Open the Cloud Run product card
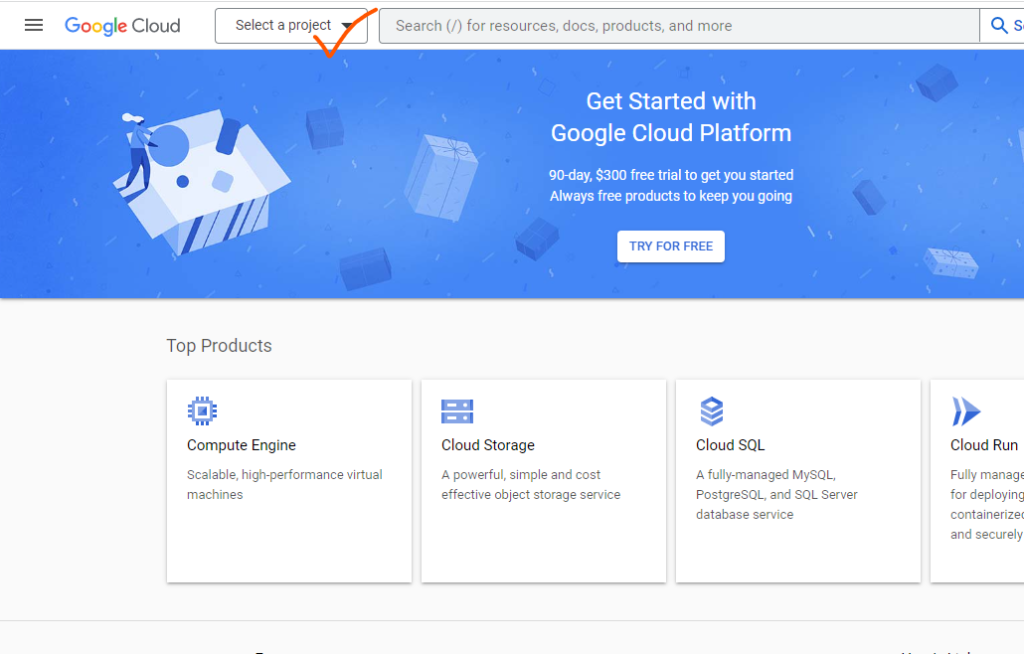Image resolution: width=1024 pixels, height=654 pixels. (x=977, y=481)
